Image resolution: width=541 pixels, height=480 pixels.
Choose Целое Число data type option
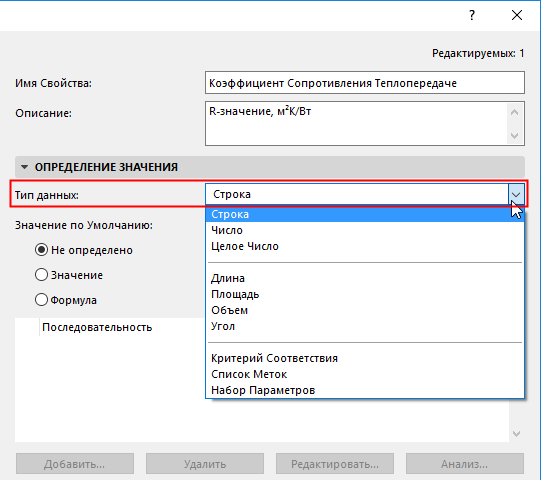coord(365,246)
